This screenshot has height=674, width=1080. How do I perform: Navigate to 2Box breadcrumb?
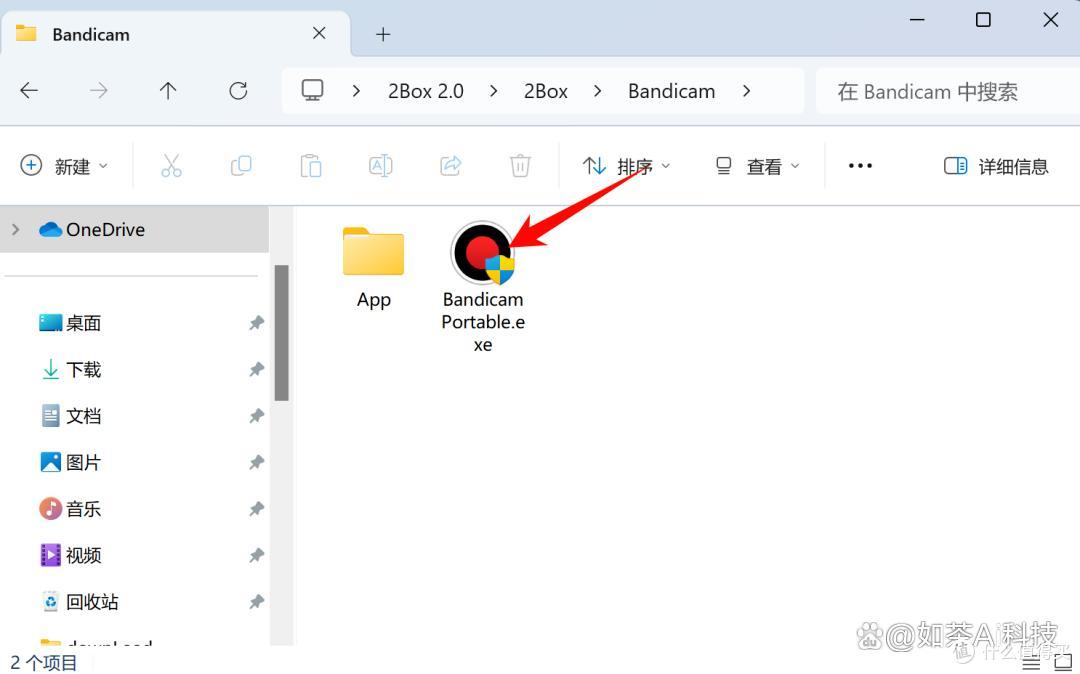coord(546,91)
